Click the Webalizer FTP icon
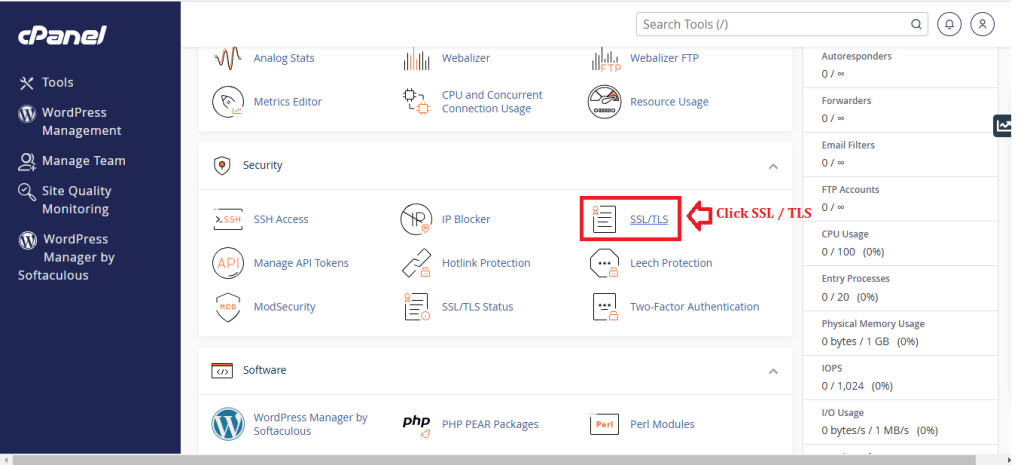 [x=605, y=58]
